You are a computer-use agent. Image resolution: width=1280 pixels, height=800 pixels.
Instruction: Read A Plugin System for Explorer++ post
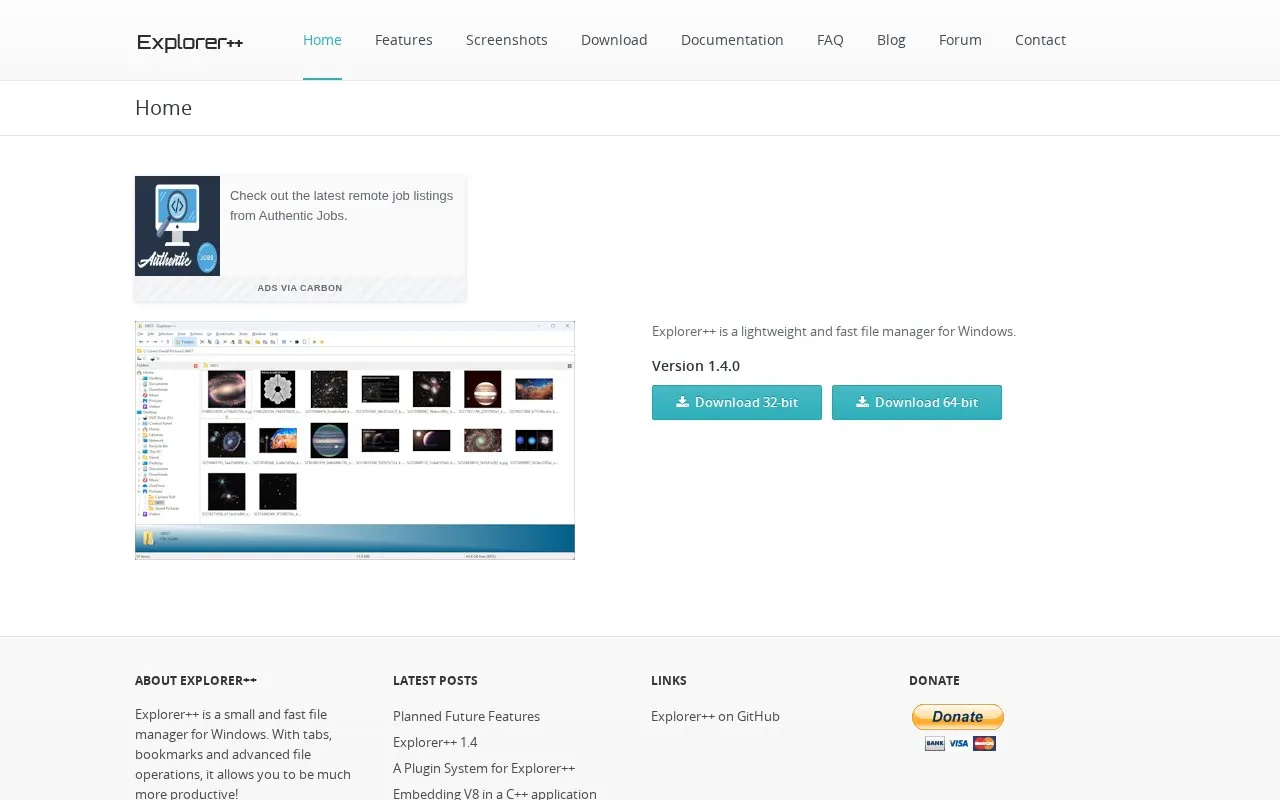pos(484,768)
